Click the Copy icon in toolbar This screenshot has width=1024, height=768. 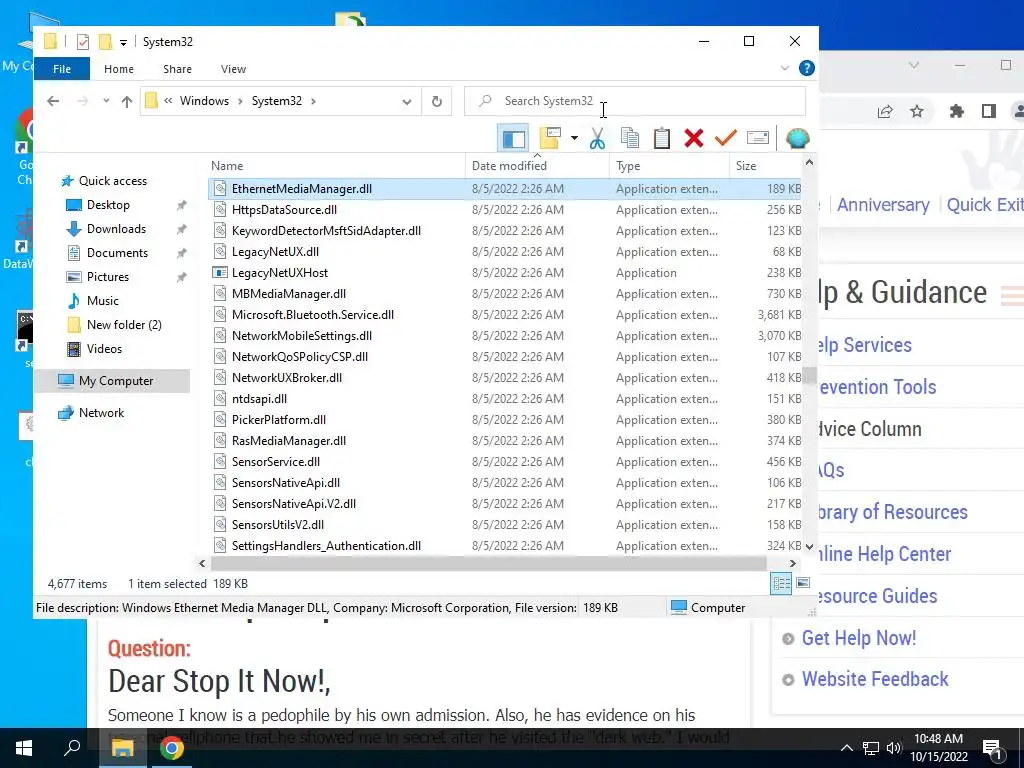coord(630,138)
